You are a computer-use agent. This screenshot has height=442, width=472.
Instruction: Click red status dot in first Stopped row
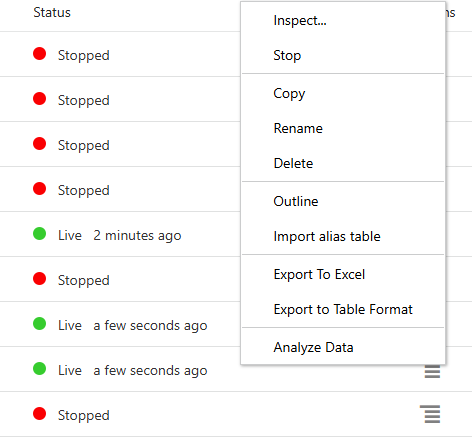pyautogui.click(x=39, y=54)
